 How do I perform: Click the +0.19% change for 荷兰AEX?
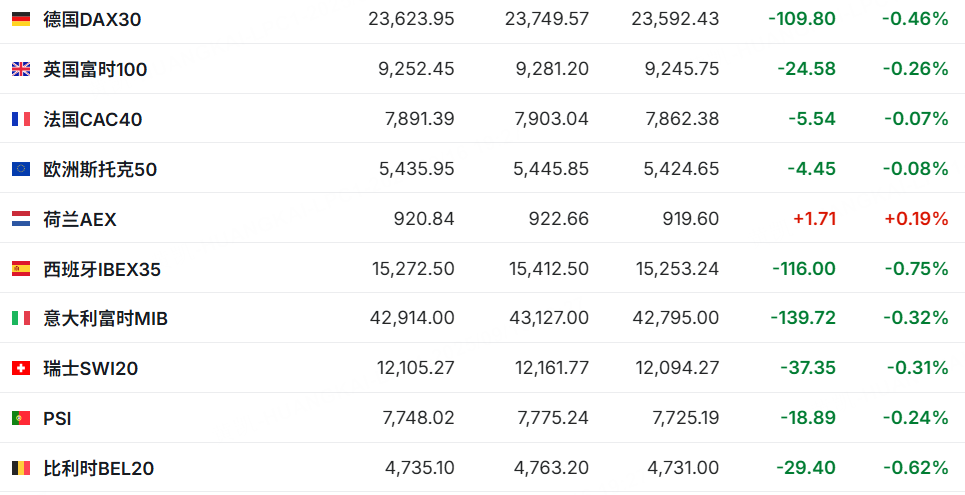click(914, 219)
